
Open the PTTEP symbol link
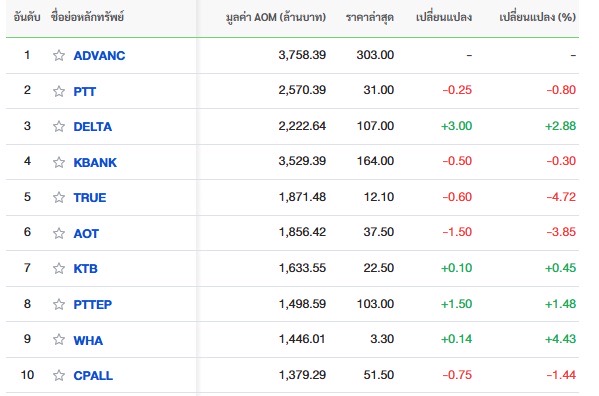point(93,305)
